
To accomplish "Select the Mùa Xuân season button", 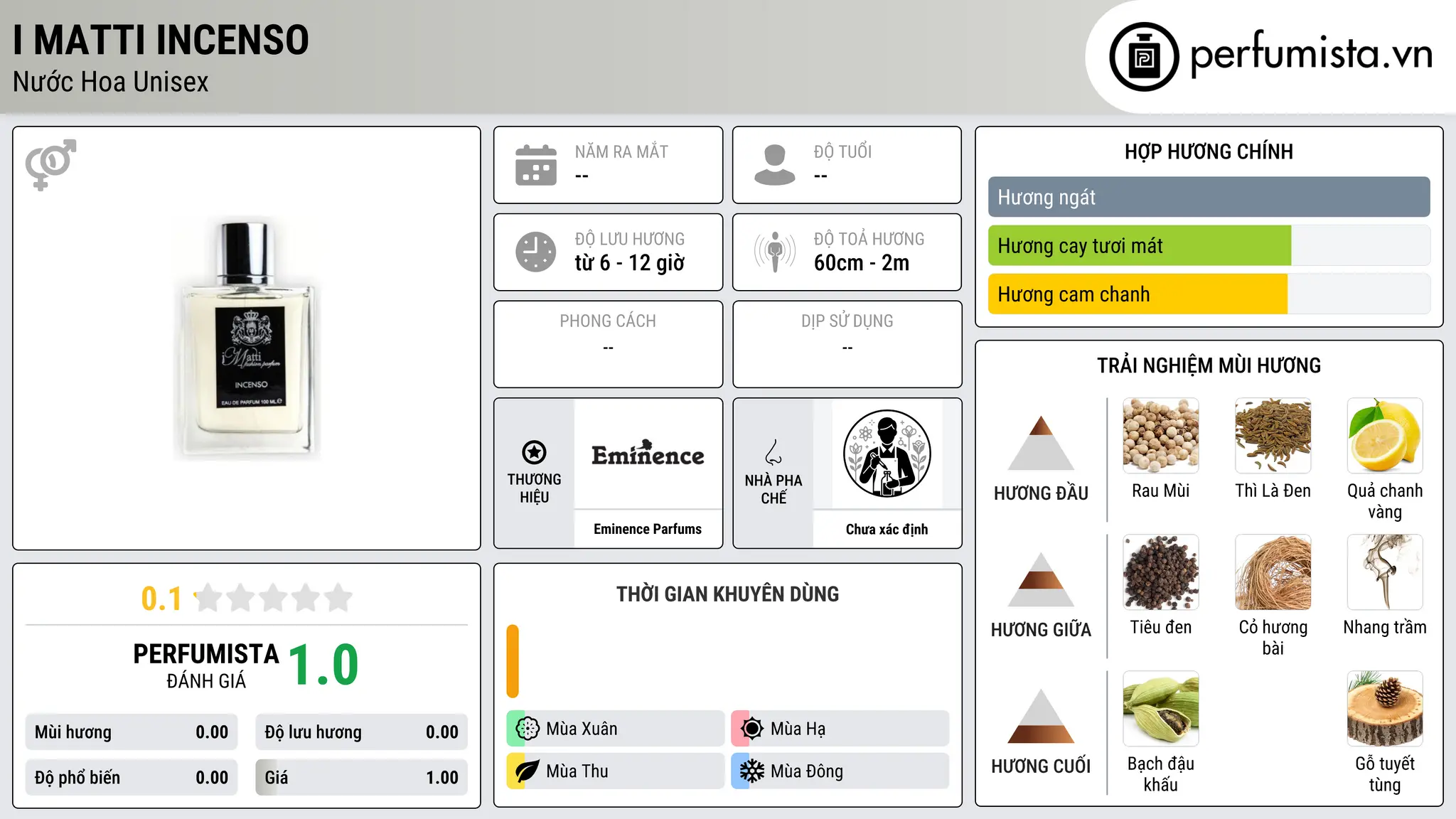I will tap(615, 729).
